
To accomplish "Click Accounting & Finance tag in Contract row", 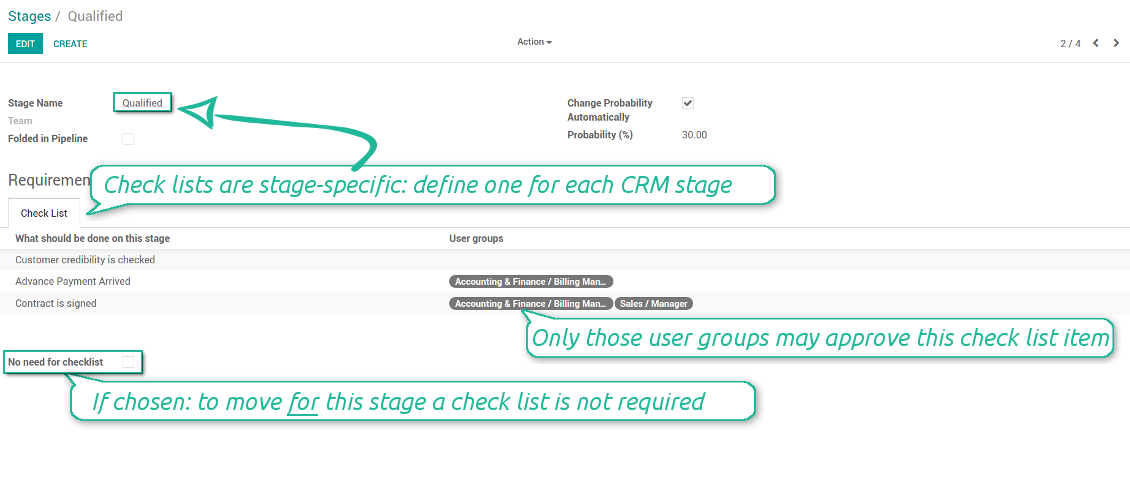I will tap(530, 304).
